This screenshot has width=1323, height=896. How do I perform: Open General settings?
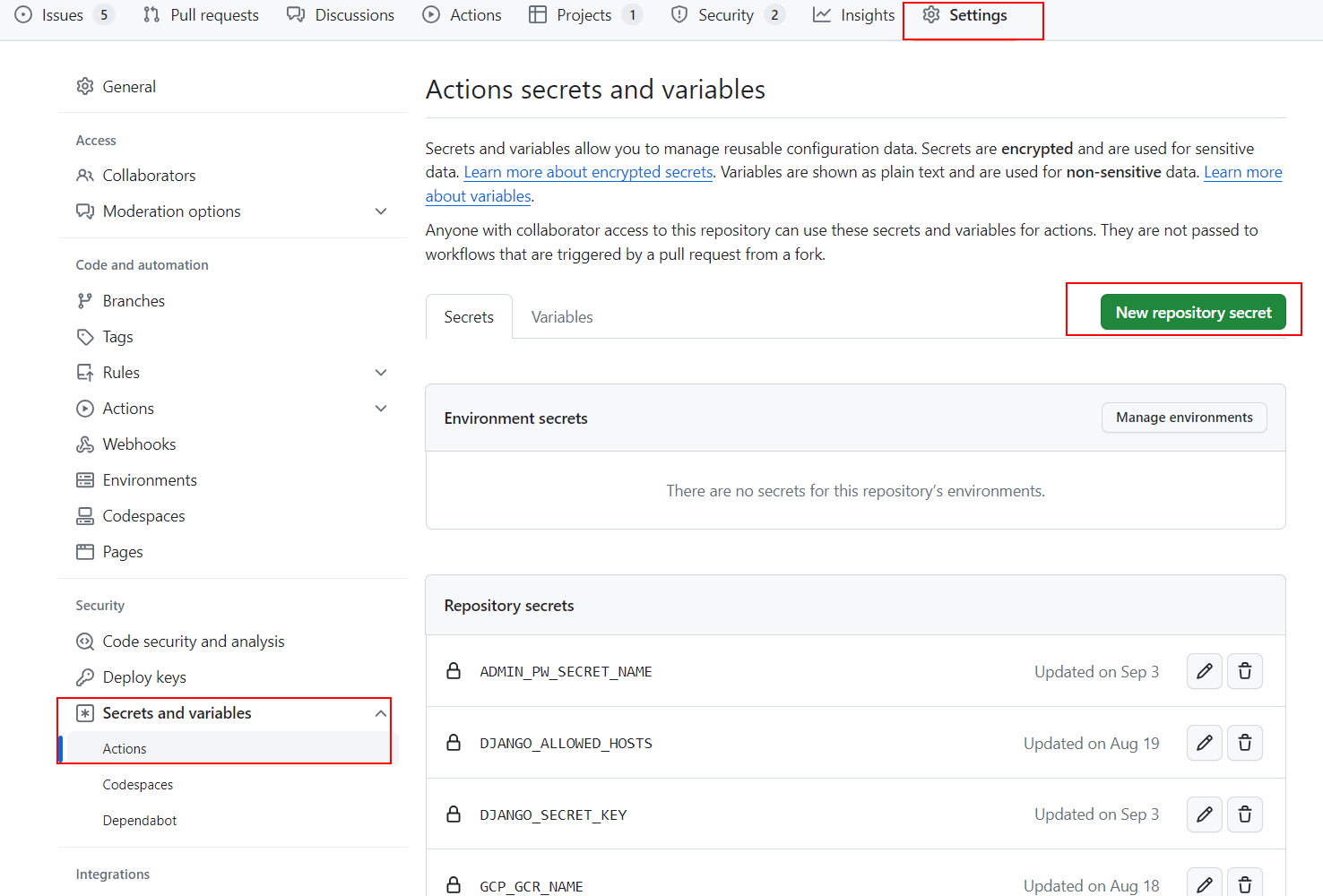pyautogui.click(x=232, y=86)
